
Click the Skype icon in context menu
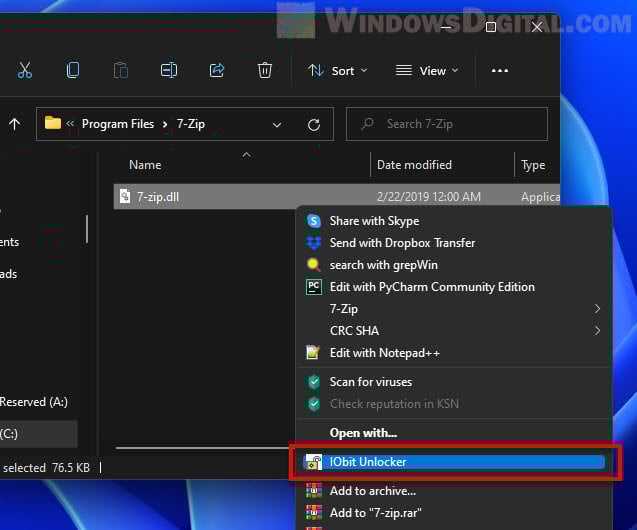coord(314,221)
